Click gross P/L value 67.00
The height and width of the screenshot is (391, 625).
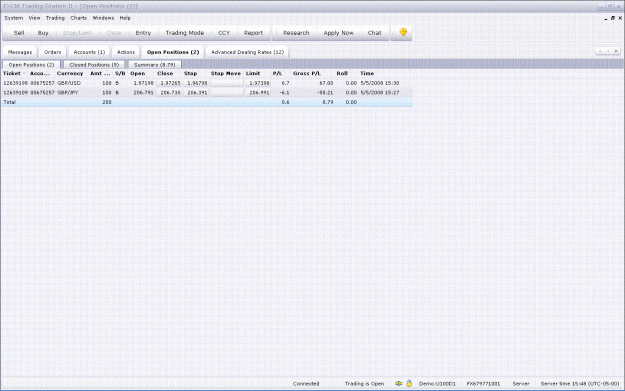[x=326, y=83]
